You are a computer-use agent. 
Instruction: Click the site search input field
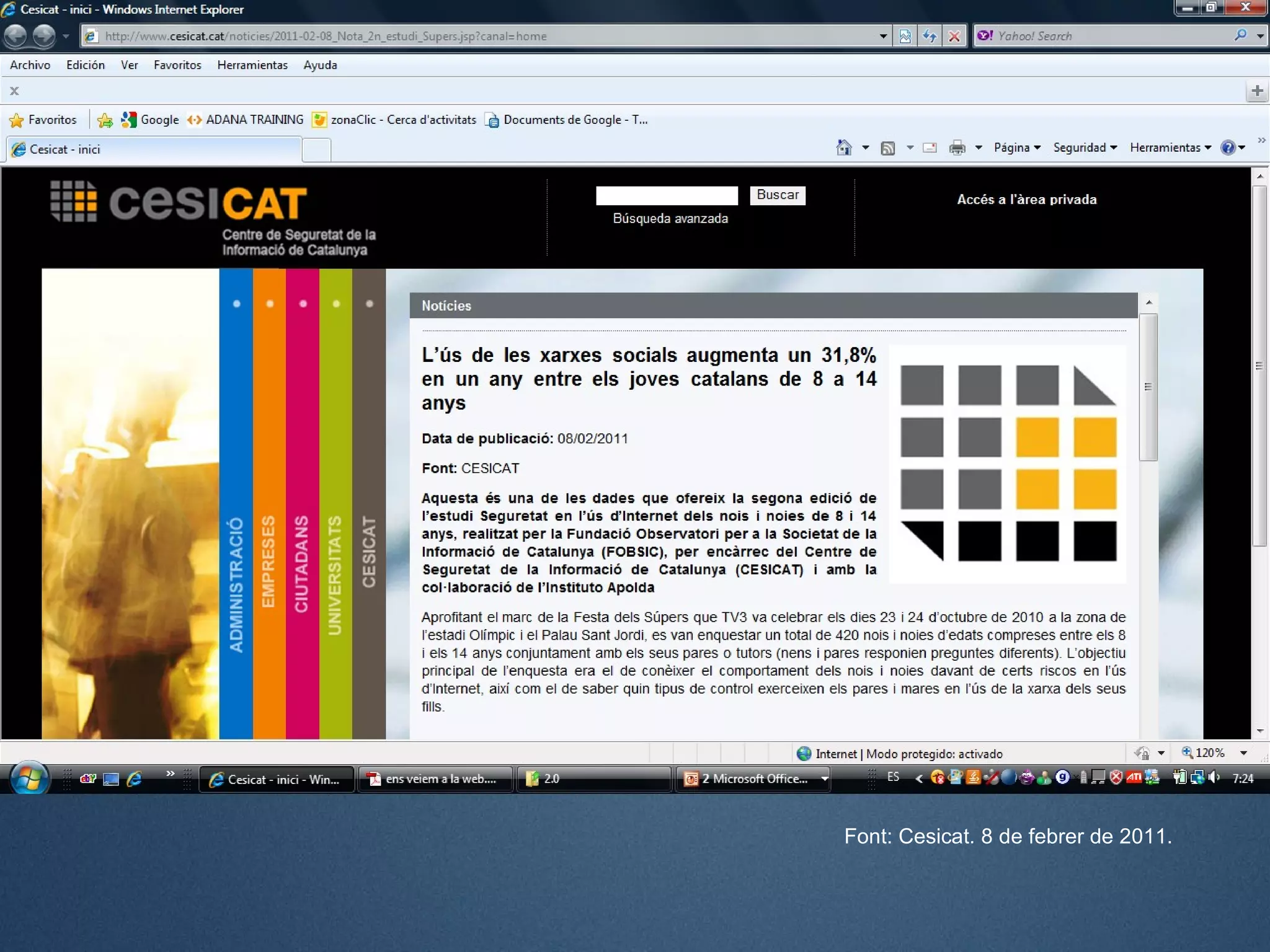[667, 195]
